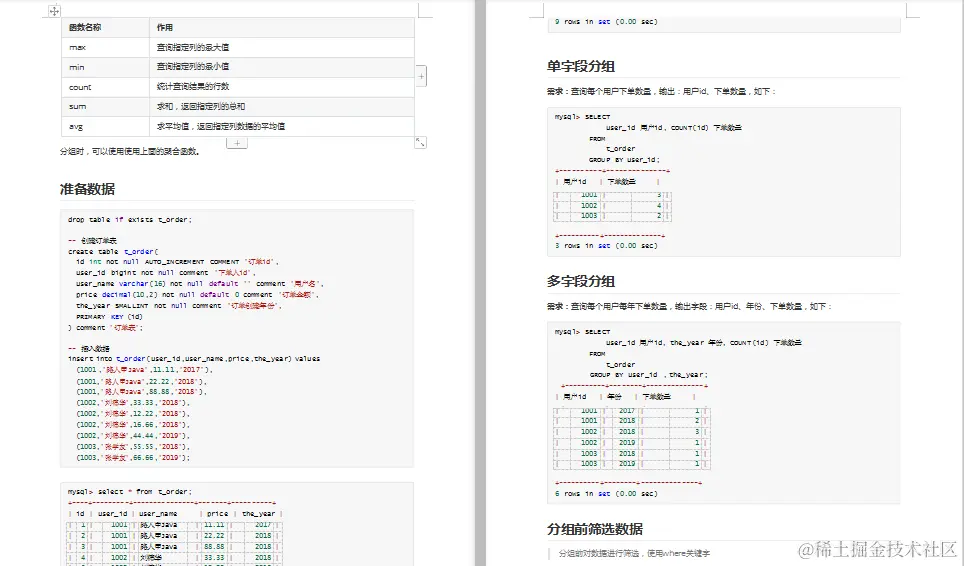The height and width of the screenshot is (566, 964).
Task: Add a column with the table's right plus button
Action: point(421,76)
